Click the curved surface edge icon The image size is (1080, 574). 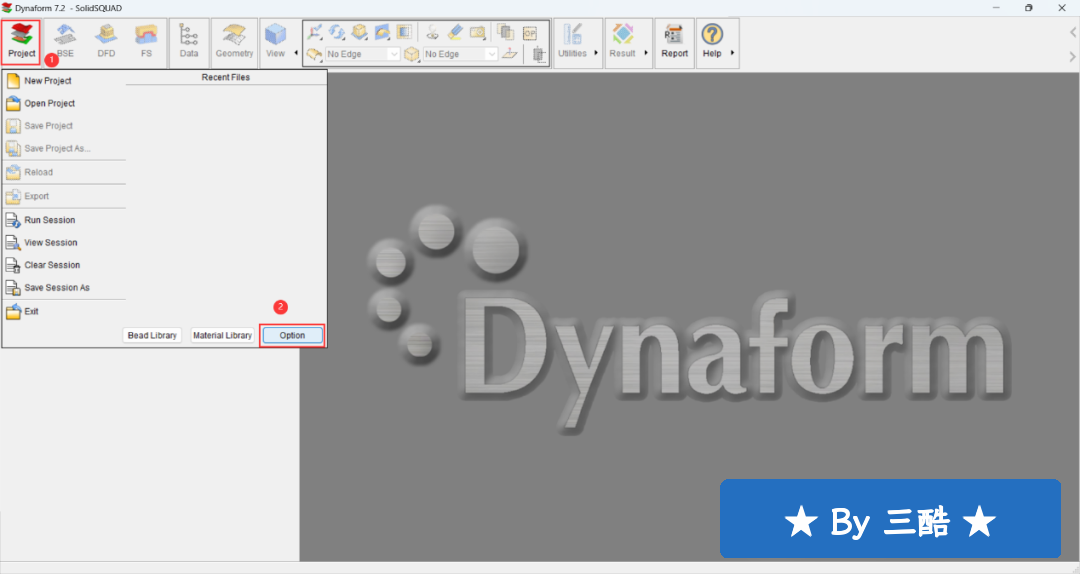(x=315, y=54)
